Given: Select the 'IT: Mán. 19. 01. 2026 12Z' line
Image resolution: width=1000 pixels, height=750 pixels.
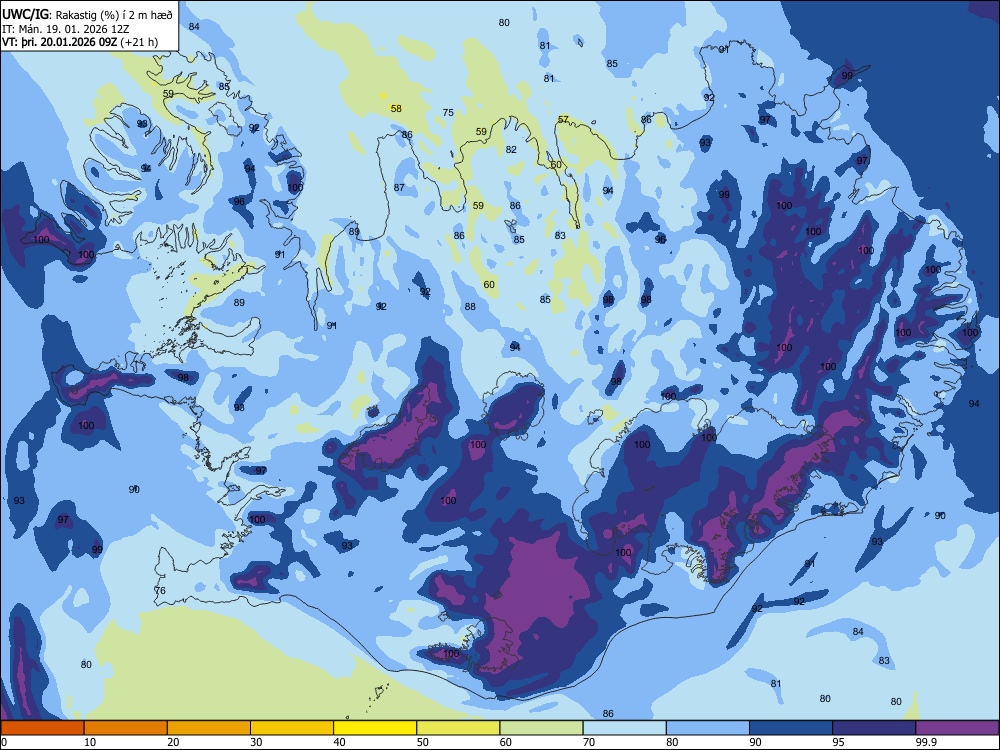Looking at the screenshot, I should [x=65, y=29].
